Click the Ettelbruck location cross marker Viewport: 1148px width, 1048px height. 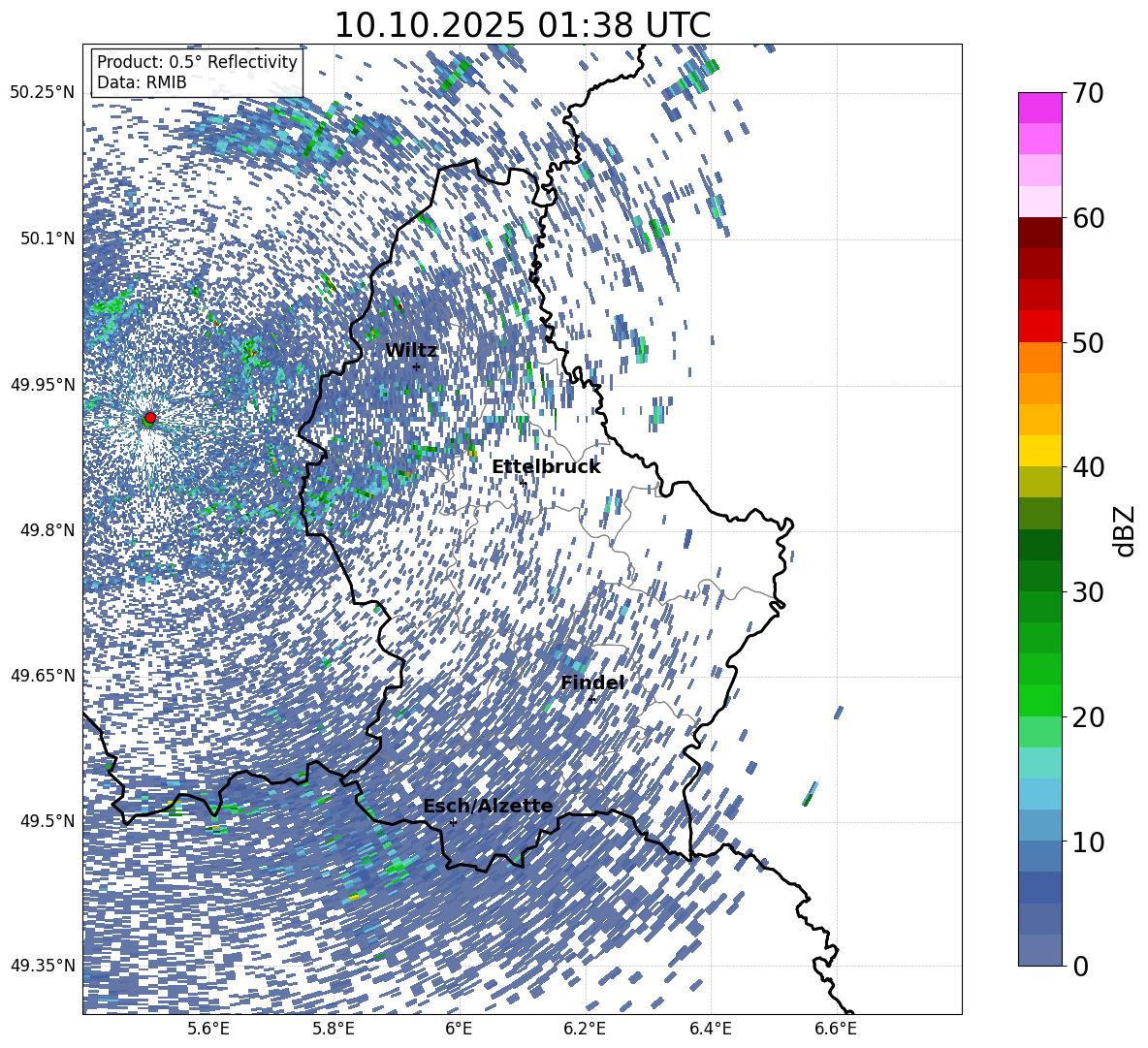[523, 483]
